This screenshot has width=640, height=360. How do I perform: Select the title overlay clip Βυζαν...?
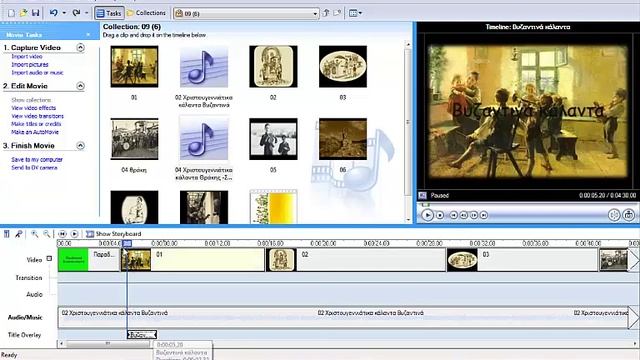point(142,335)
